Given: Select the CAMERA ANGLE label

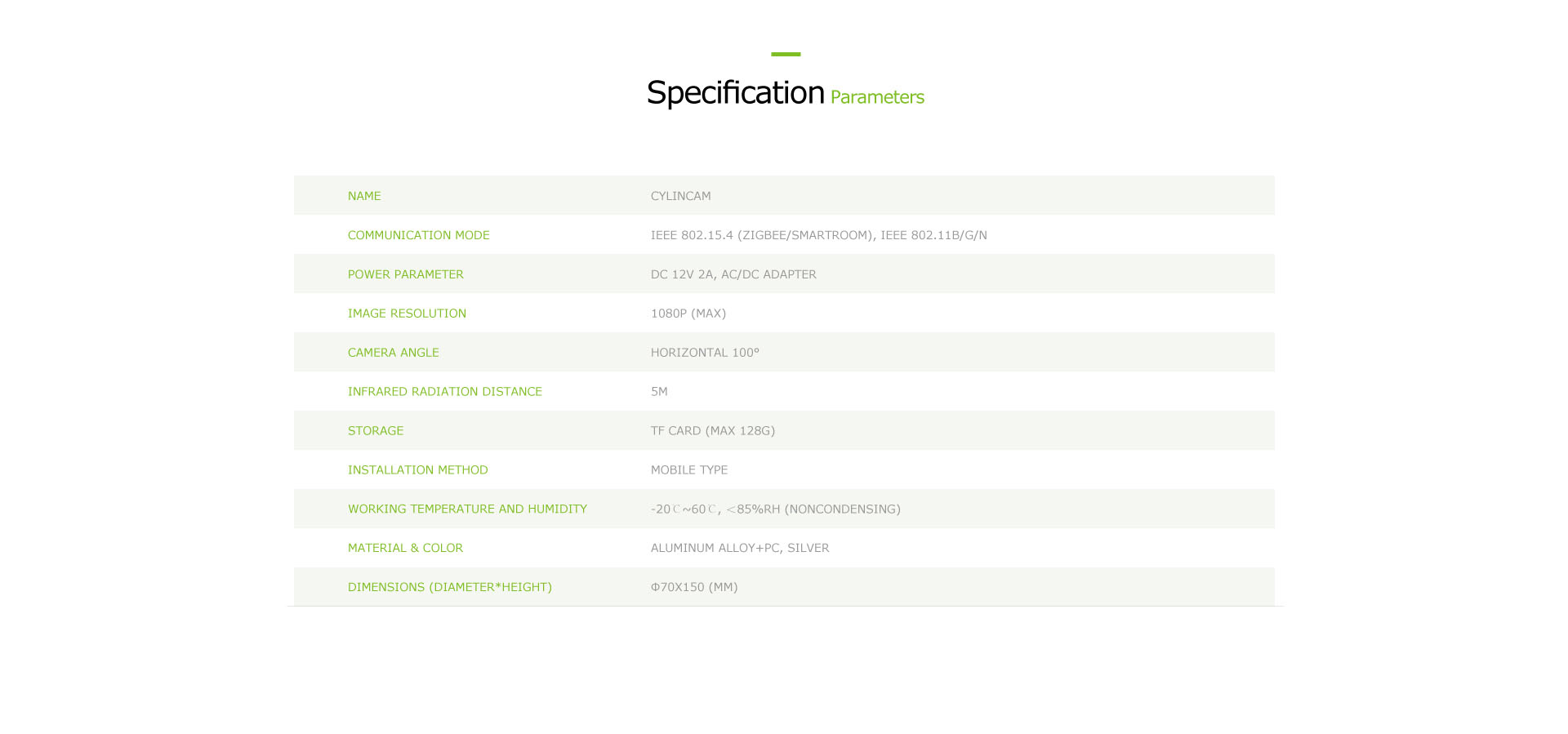Looking at the screenshot, I should tap(393, 353).
